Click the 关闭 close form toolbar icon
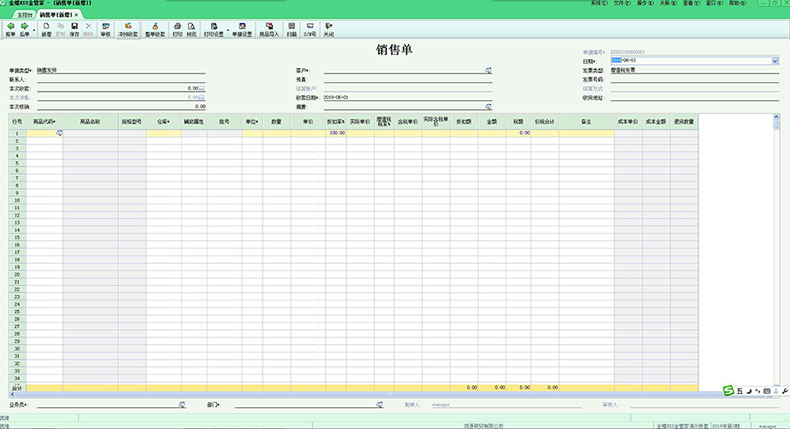790x429 pixels. click(x=328, y=26)
